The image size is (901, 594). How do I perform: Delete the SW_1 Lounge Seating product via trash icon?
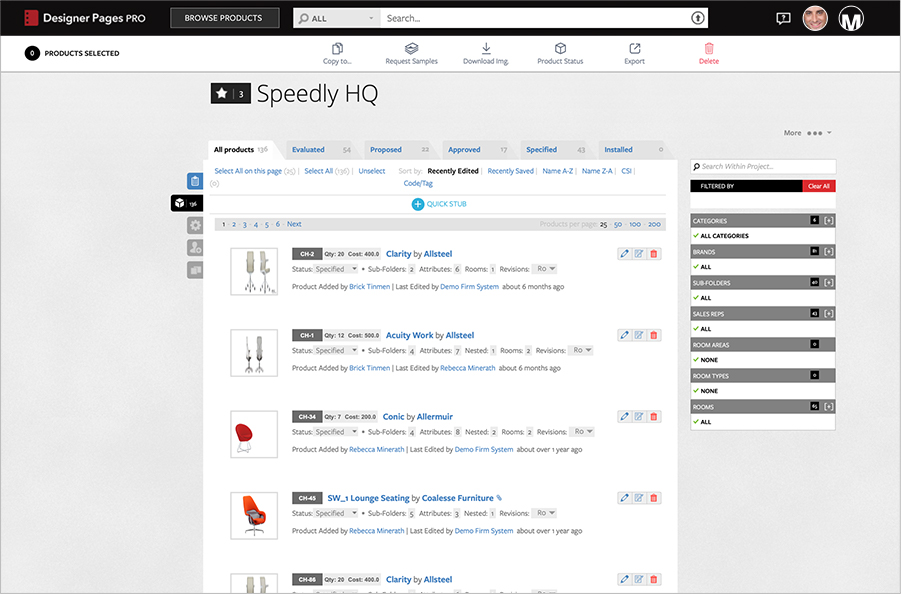pyautogui.click(x=654, y=498)
